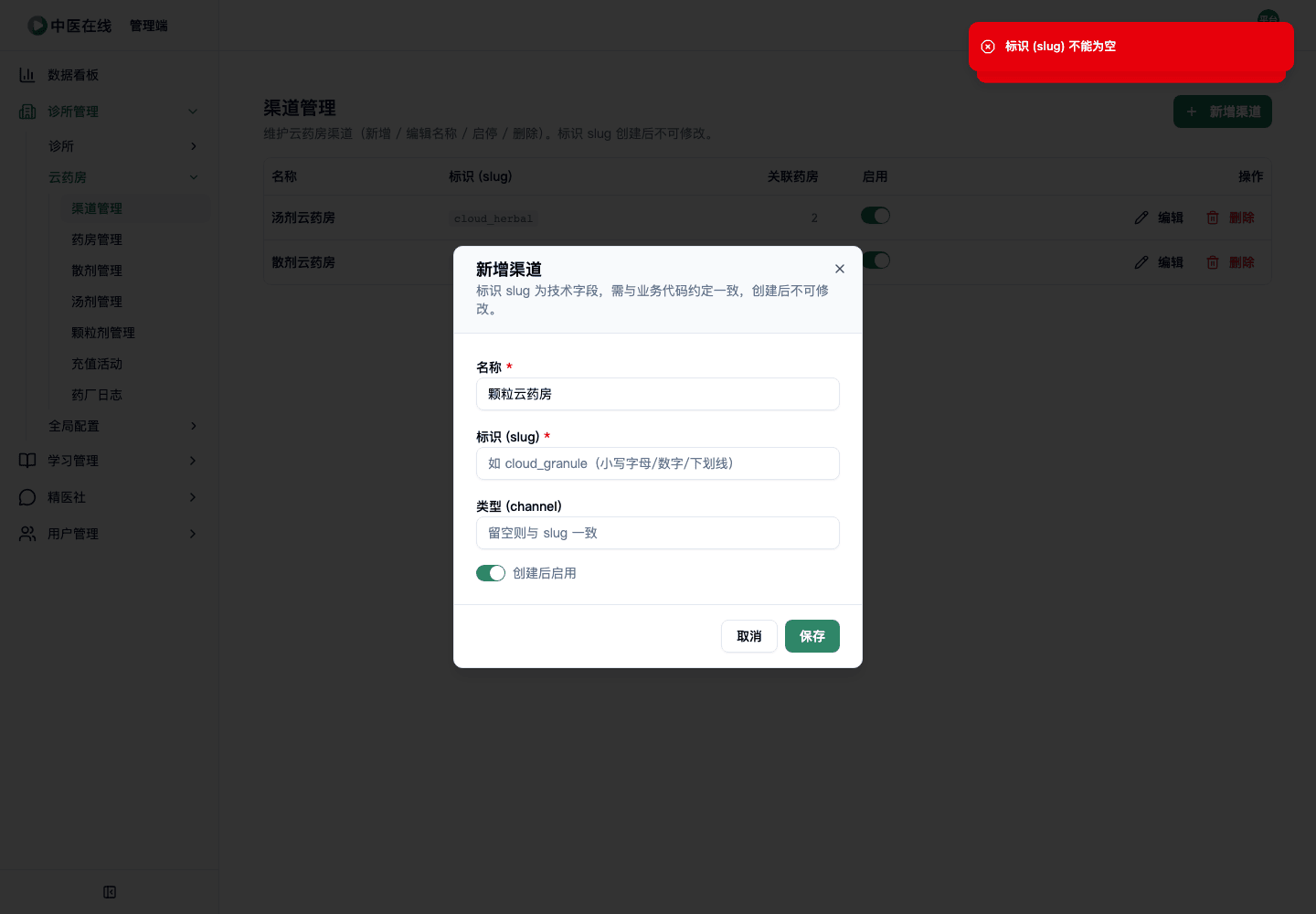This screenshot has height=914, width=1316.
Task: Click the 操作 column header
Action: pos(1251,176)
